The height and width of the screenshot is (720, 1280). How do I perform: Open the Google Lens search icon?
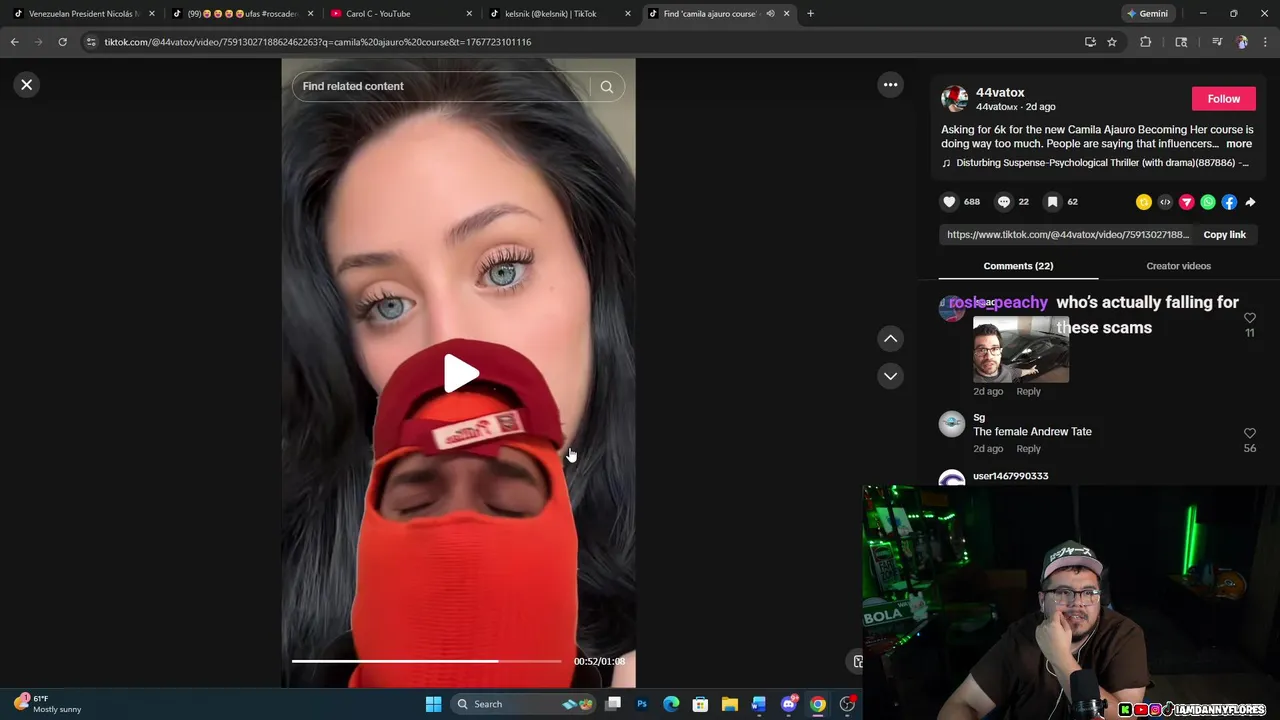(x=1181, y=42)
